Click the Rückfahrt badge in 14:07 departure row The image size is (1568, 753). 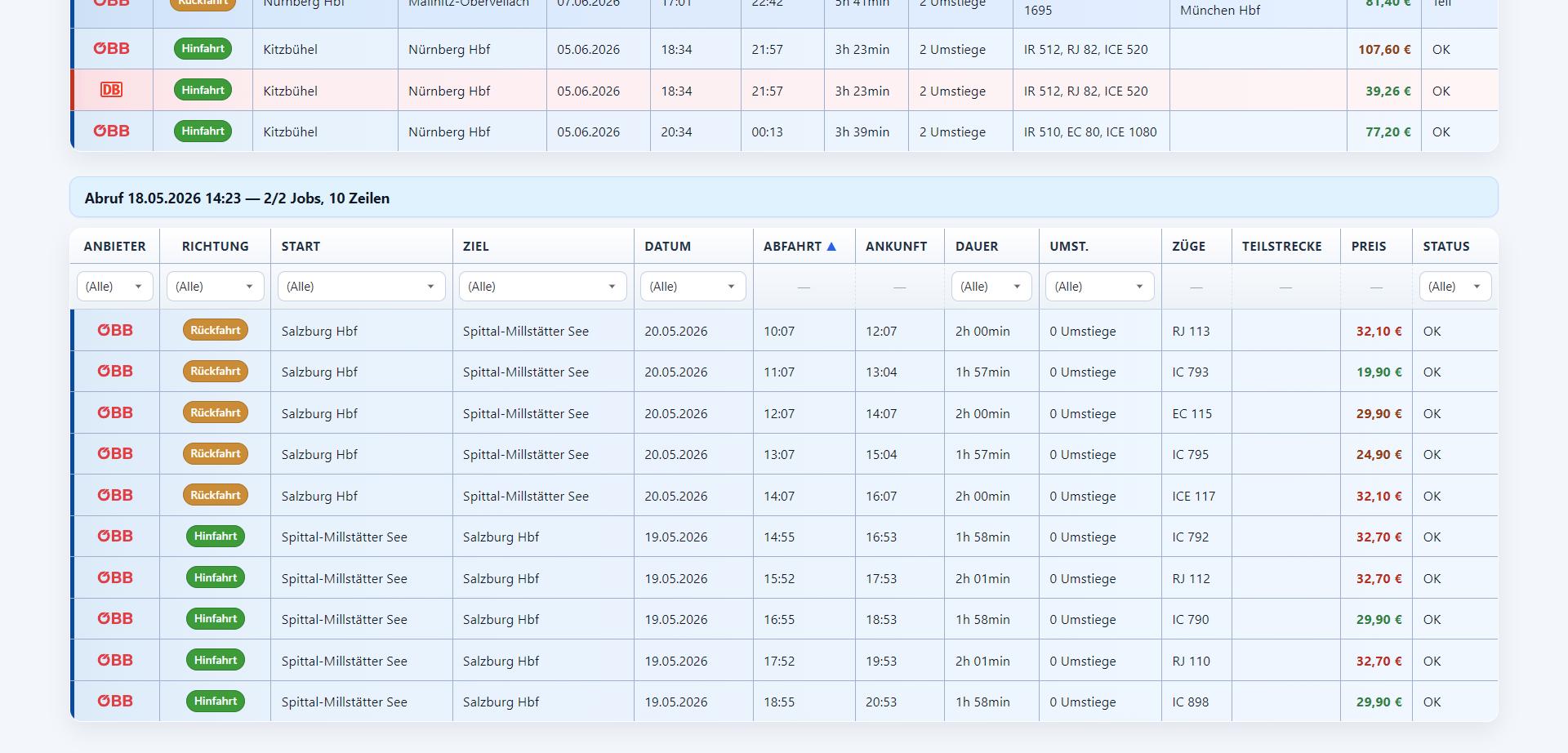pos(216,495)
